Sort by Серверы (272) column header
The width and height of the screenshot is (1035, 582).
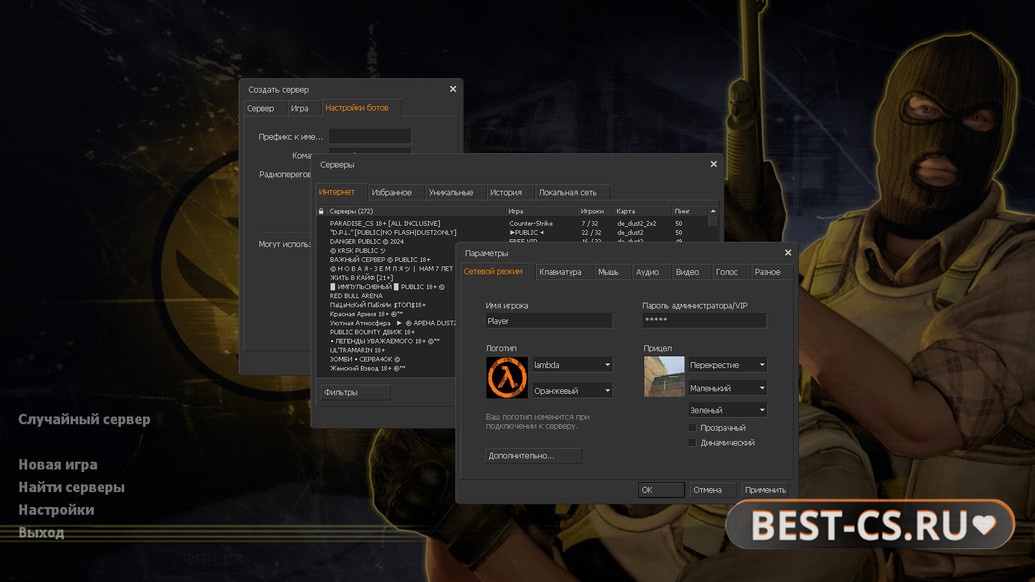coord(416,211)
